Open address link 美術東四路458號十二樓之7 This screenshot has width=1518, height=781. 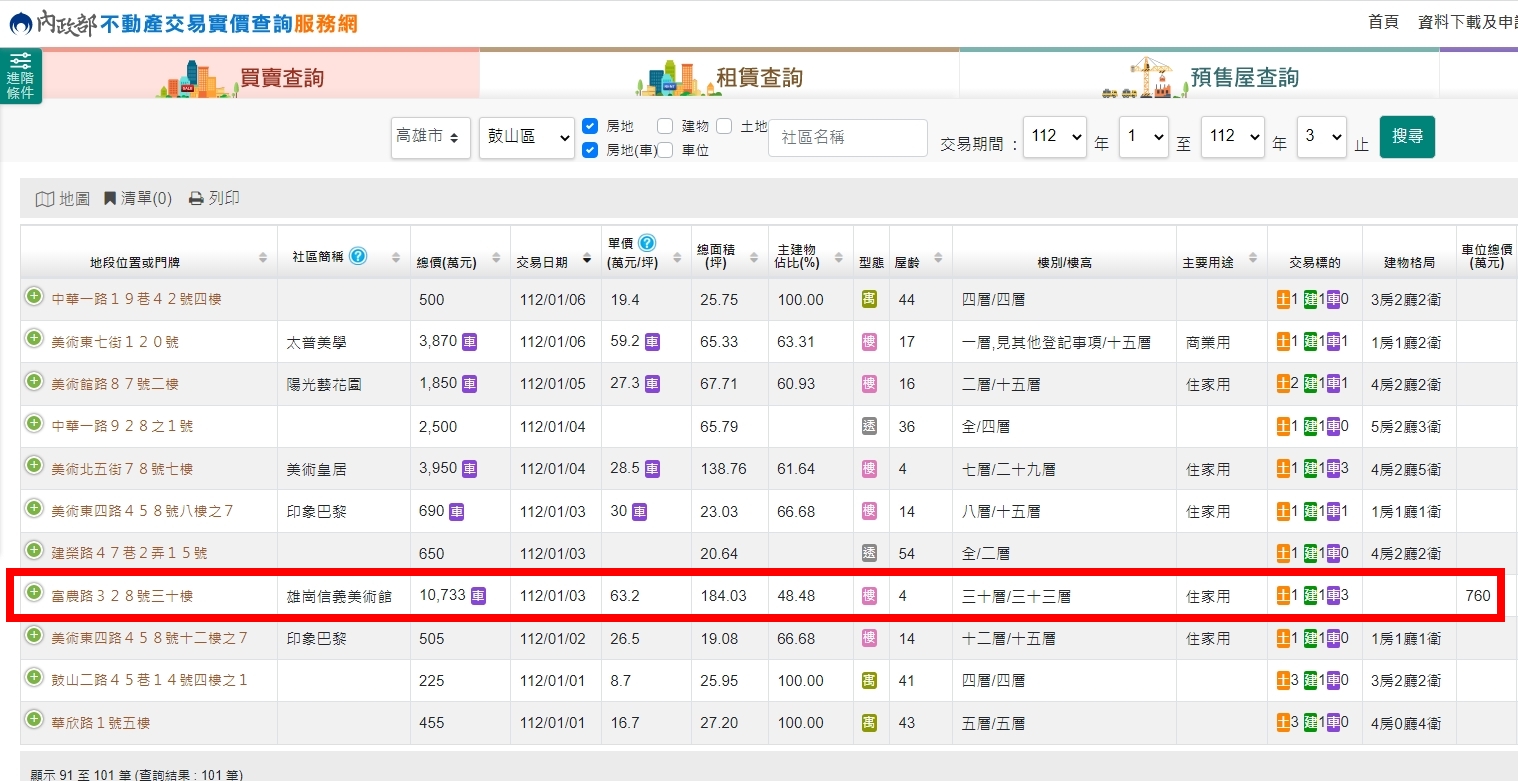pos(150,638)
